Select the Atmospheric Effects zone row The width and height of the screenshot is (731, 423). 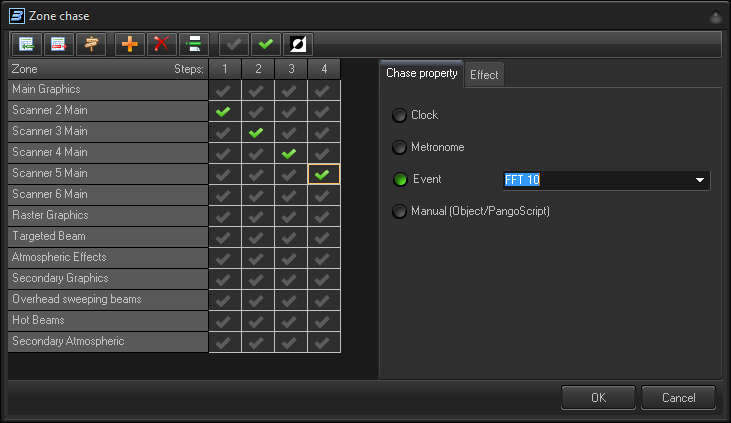[x=108, y=257]
